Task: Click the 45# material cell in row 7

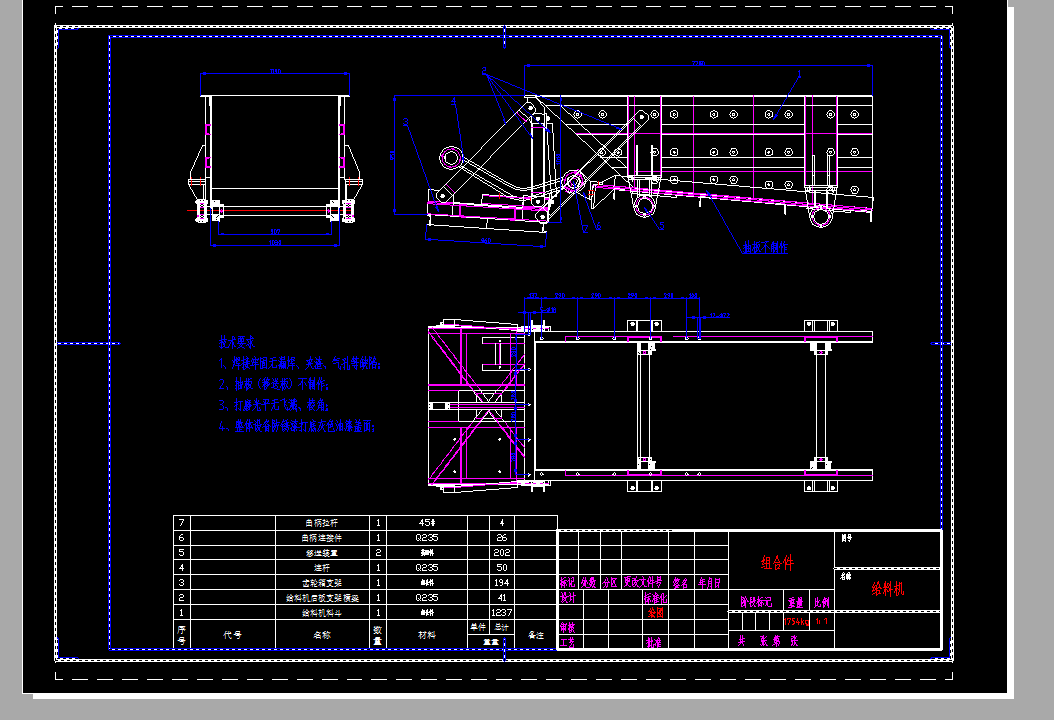Action: (427, 522)
